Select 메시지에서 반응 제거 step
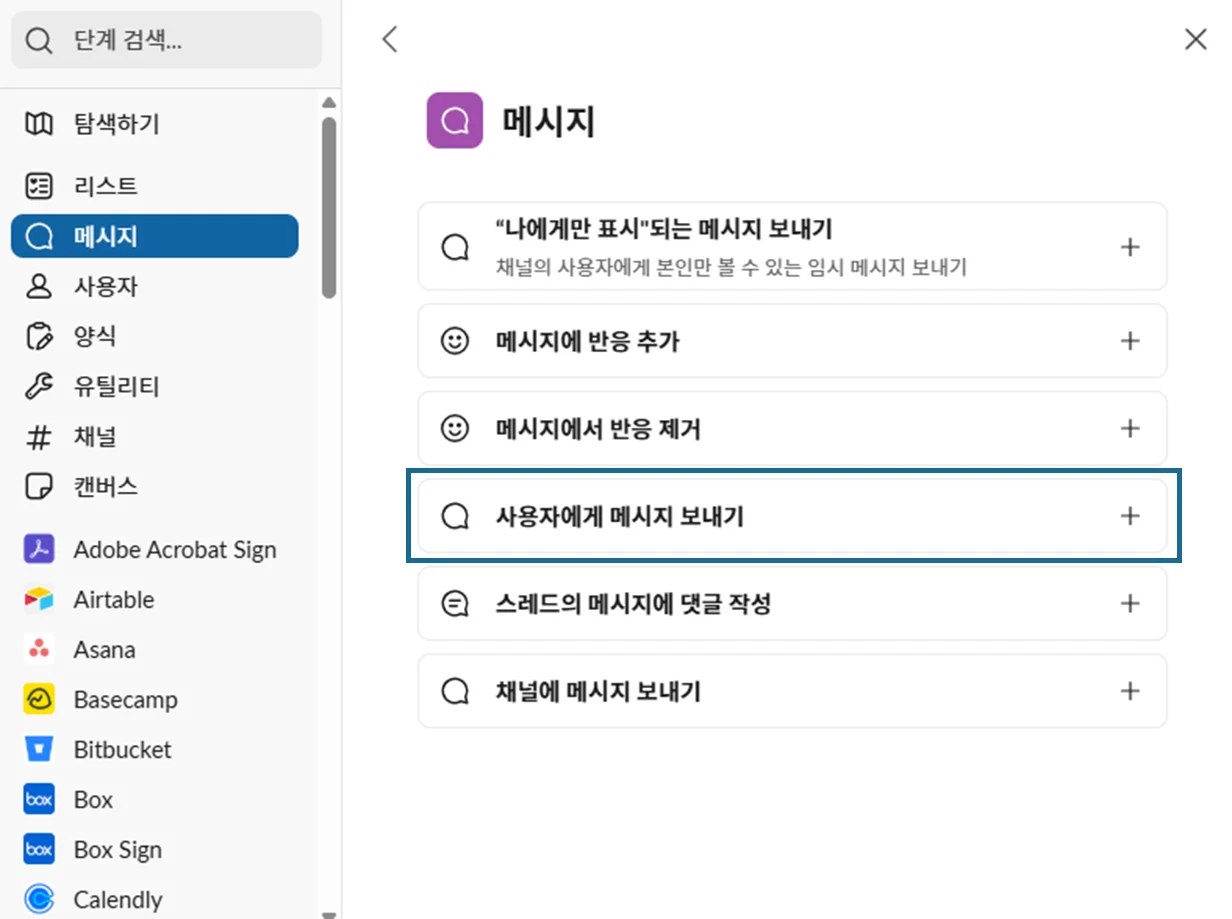 [598, 429]
